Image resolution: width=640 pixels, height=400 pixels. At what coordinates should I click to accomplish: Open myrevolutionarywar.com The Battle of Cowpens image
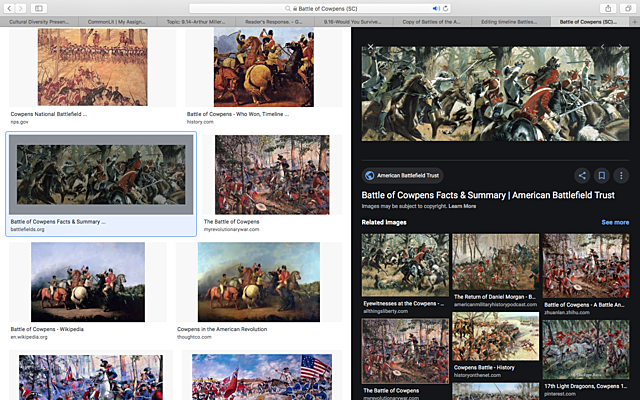272,175
